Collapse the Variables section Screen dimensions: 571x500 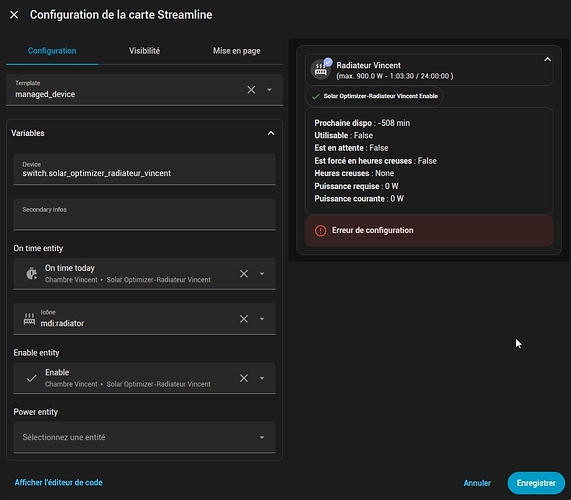point(271,133)
